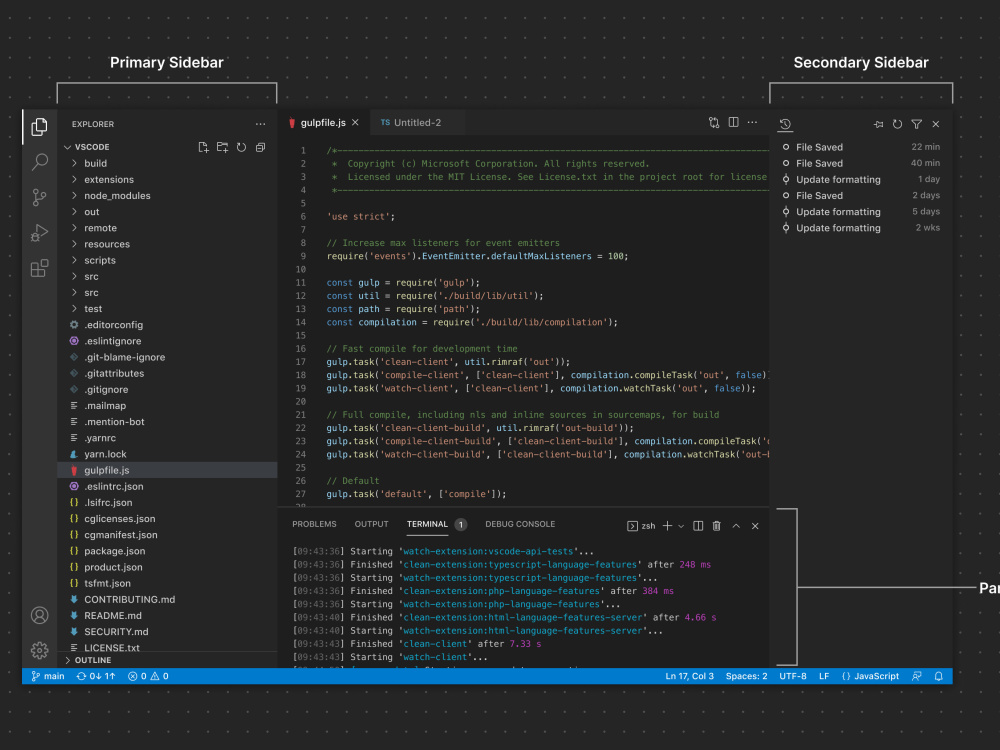Pin the timeline in secondary sidebar
The width and height of the screenshot is (1000, 750).
click(x=878, y=124)
